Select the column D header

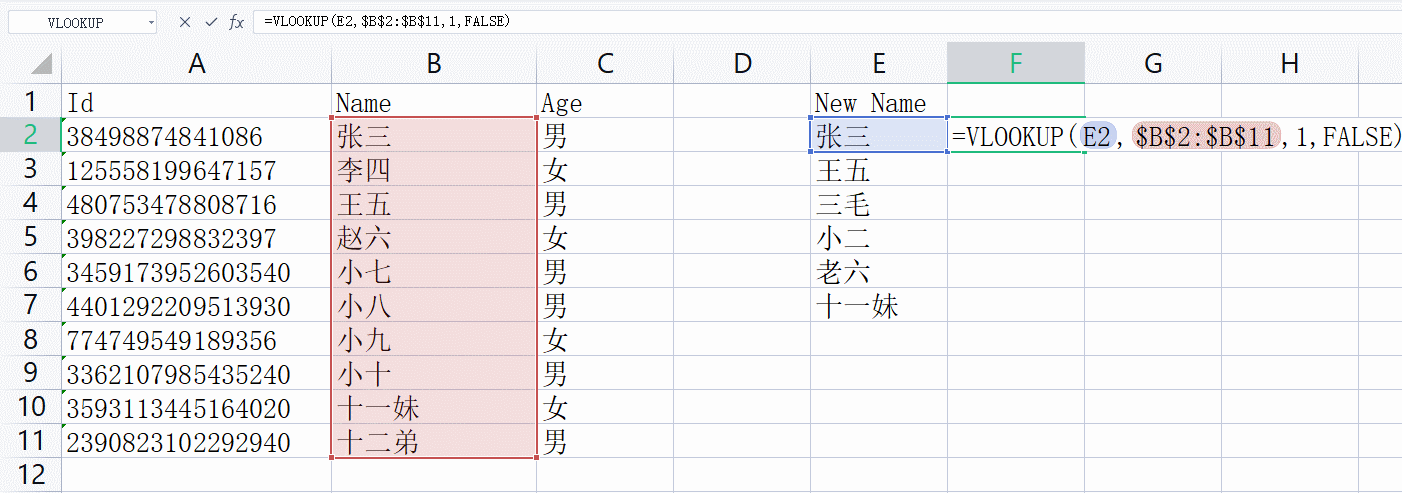[742, 64]
